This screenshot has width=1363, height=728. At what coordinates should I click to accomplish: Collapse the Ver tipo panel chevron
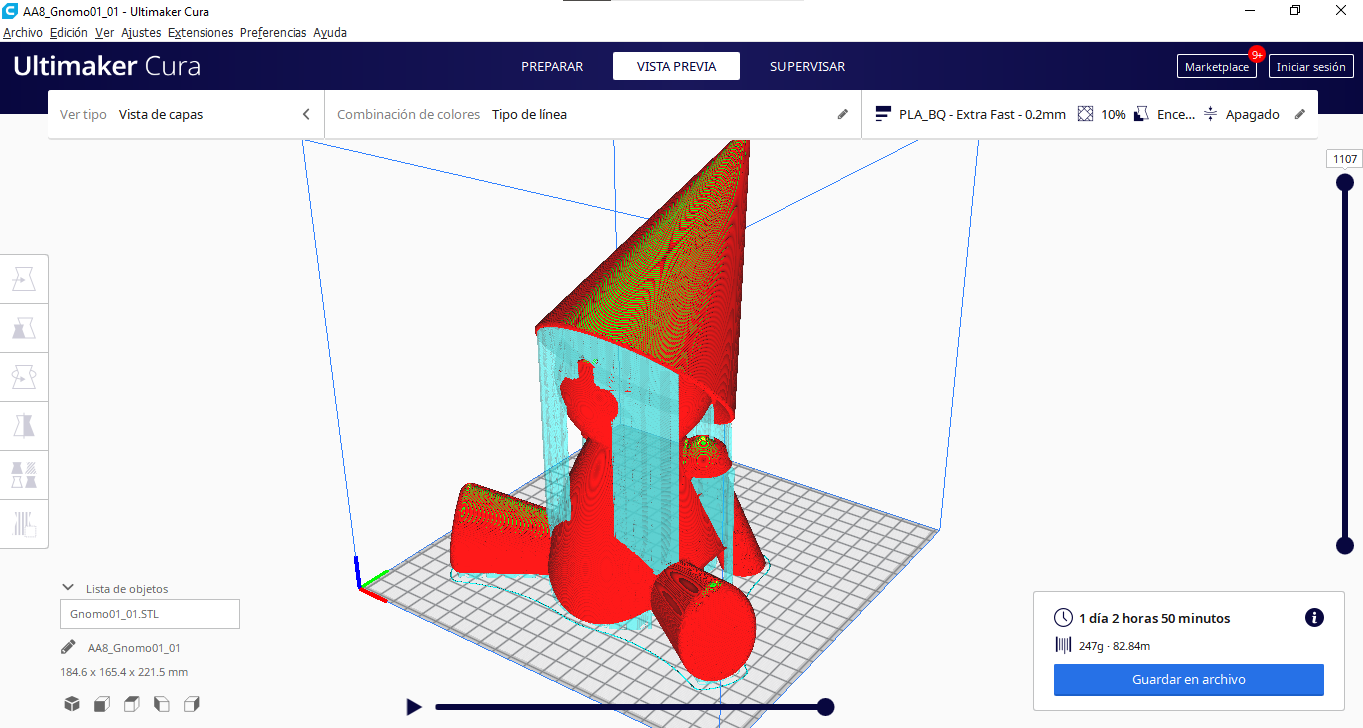pyautogui.click(x=306, y=114)
